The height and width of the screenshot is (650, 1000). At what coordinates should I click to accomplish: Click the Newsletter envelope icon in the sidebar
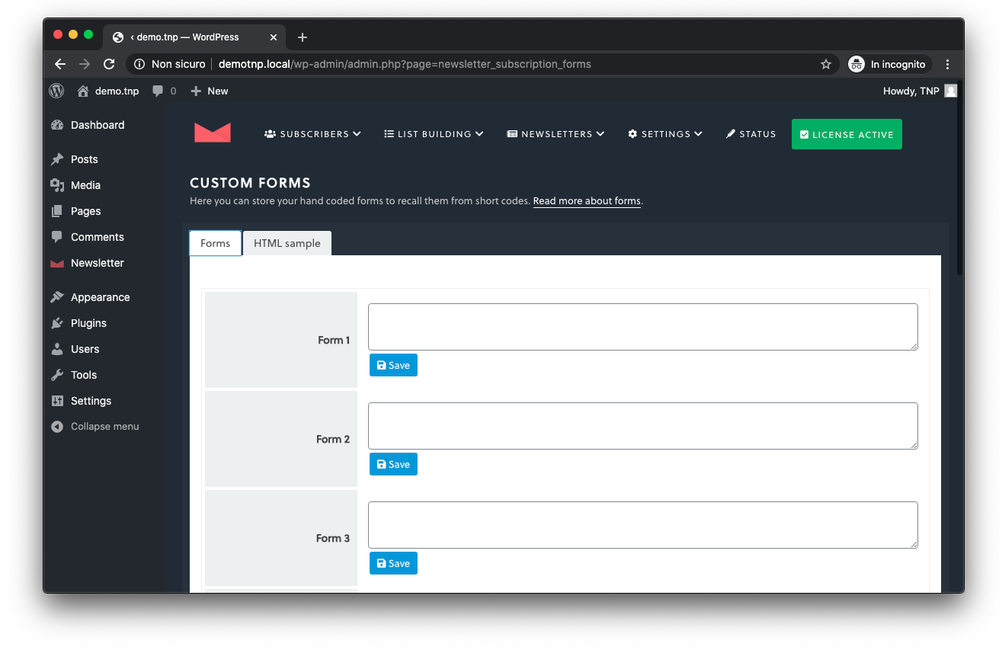tap(59, 263)
